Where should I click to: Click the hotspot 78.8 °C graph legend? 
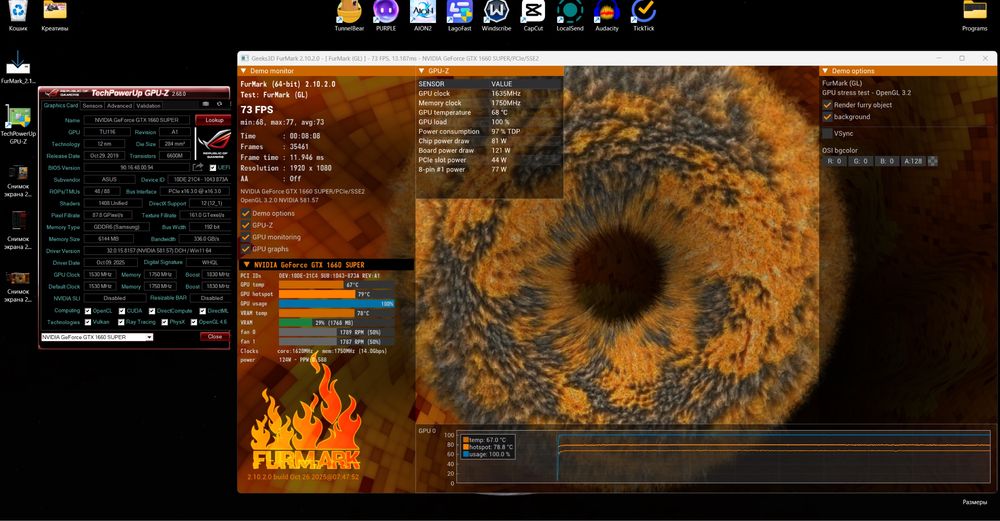[x=487, y=447]
